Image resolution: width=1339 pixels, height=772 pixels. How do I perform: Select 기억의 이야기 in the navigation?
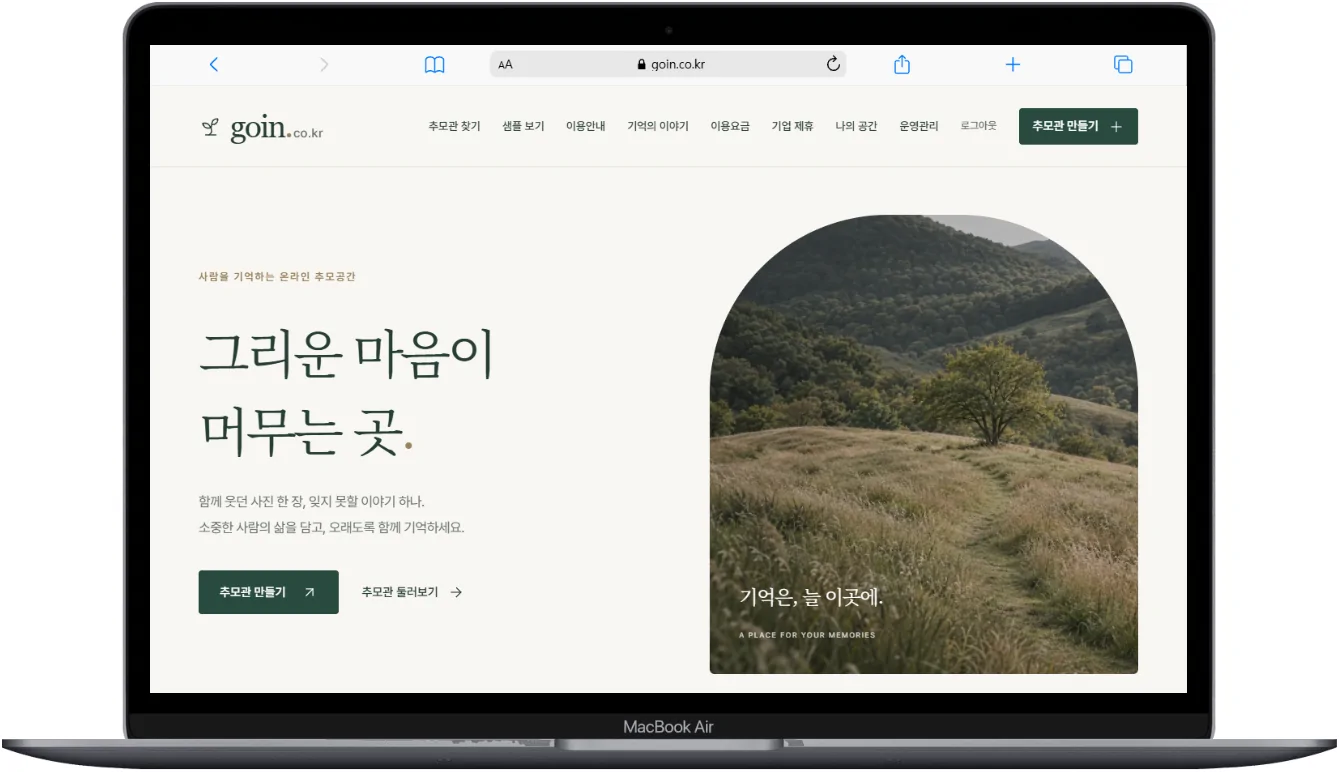658,126
